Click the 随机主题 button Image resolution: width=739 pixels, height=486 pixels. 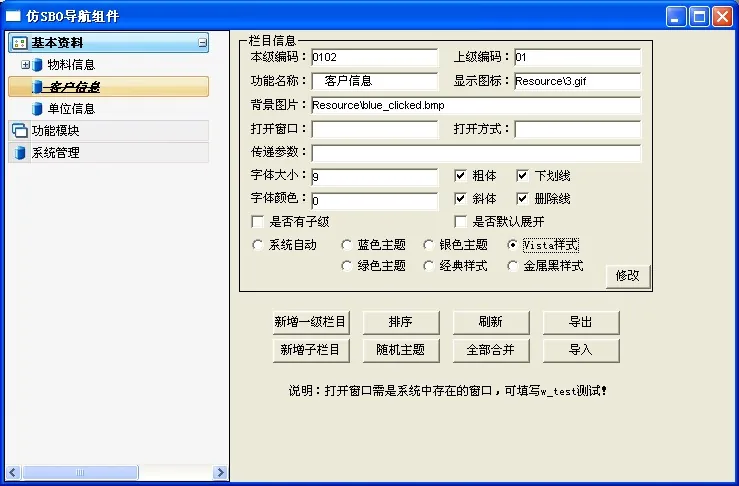(x=401, y=350)
